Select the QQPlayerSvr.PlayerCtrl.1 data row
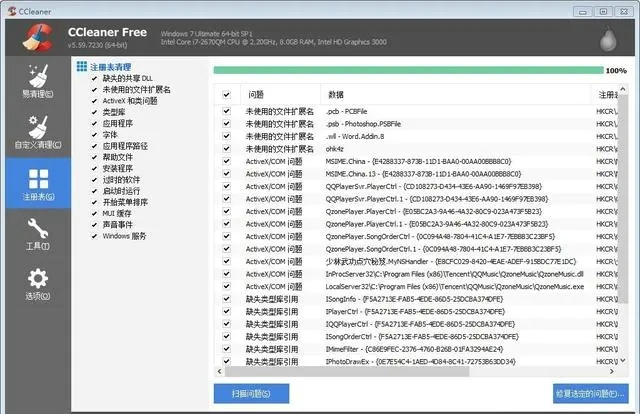640x414 pixels. (416, 199)
